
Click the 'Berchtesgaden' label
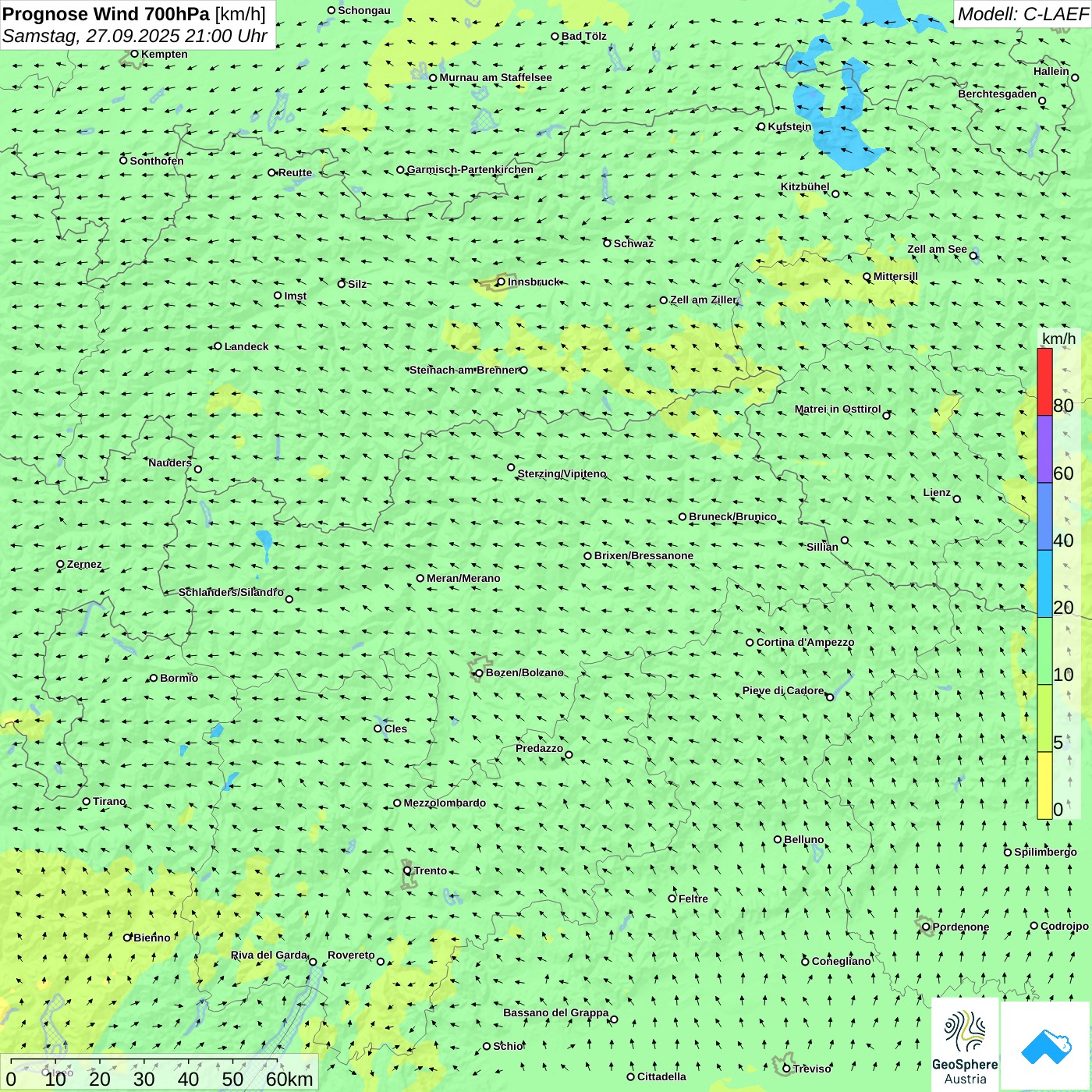coord(997,94)
